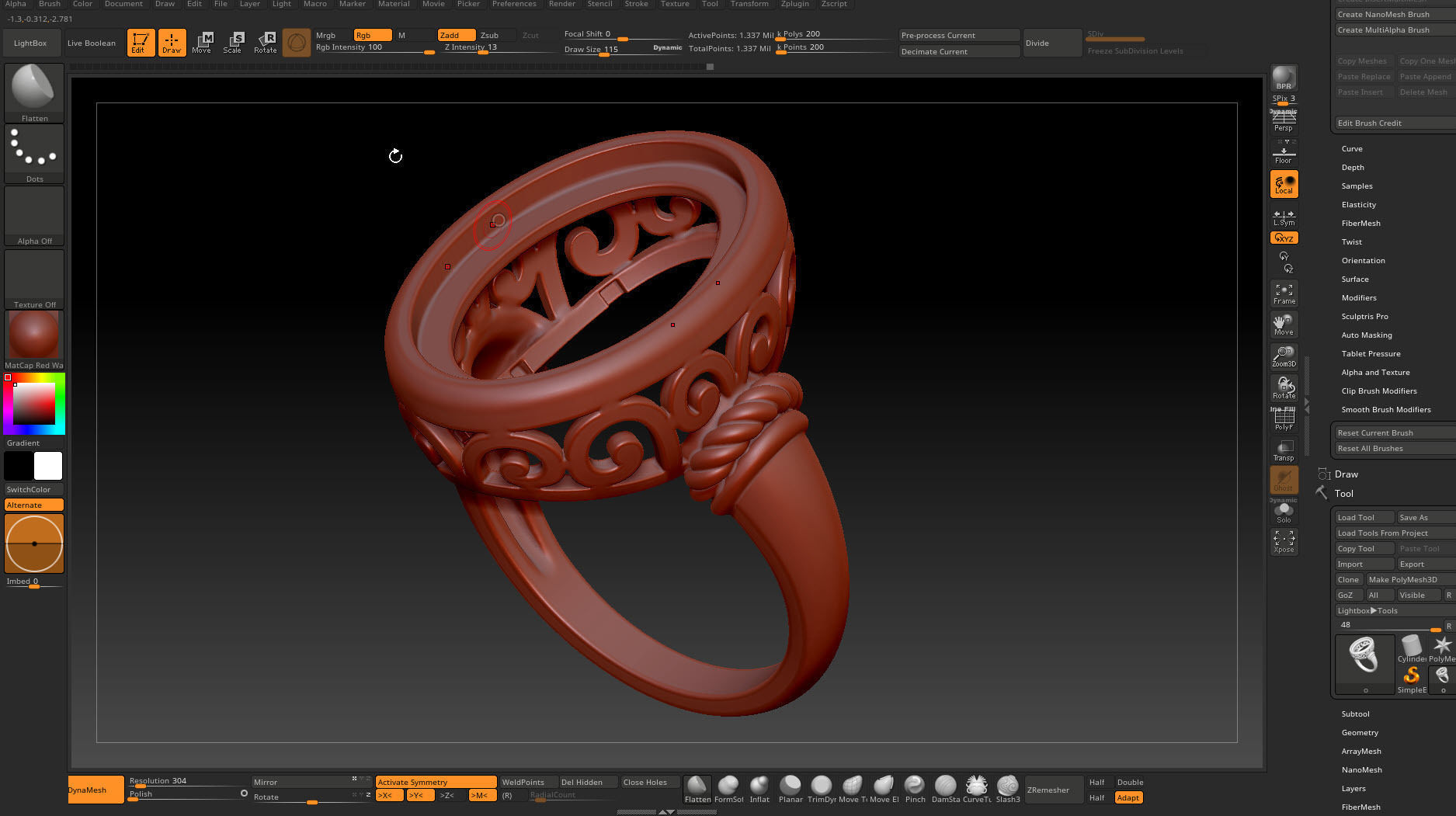Image resolution: width=1456 pixels, height=816 pixels.
Task: Select the Scale tool in top toolbar
Action: 233,43
